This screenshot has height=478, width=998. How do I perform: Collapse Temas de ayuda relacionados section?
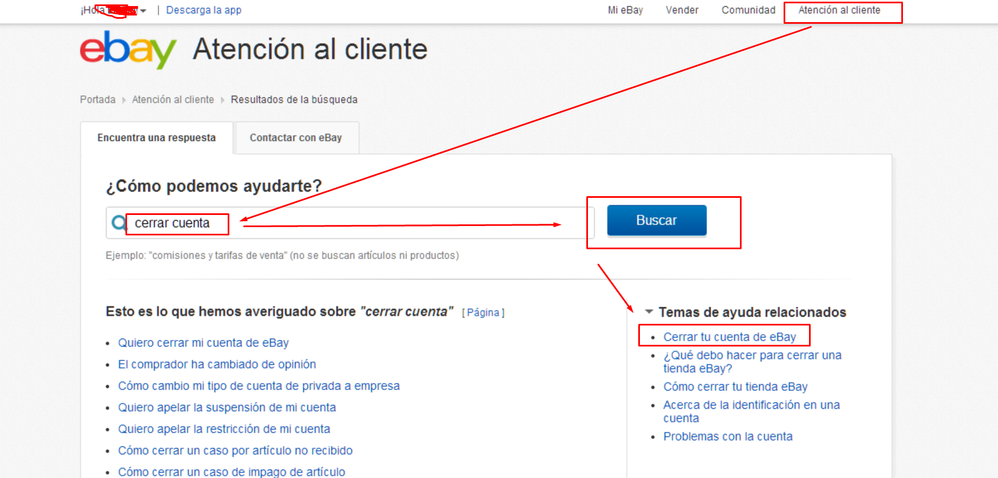click(649, 312)
